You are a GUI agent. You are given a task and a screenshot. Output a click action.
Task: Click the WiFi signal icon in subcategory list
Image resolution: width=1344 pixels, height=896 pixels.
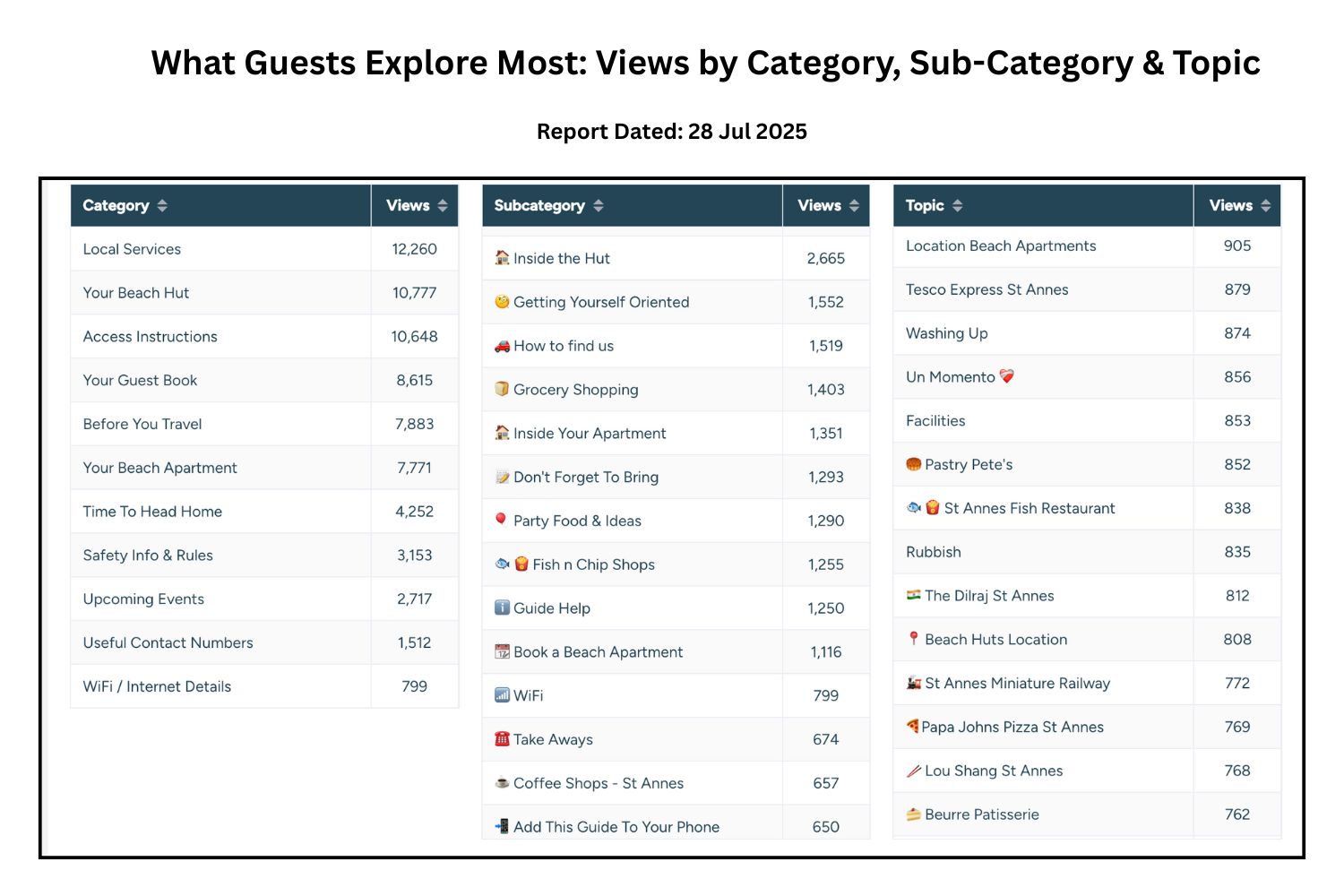[502, 694]
